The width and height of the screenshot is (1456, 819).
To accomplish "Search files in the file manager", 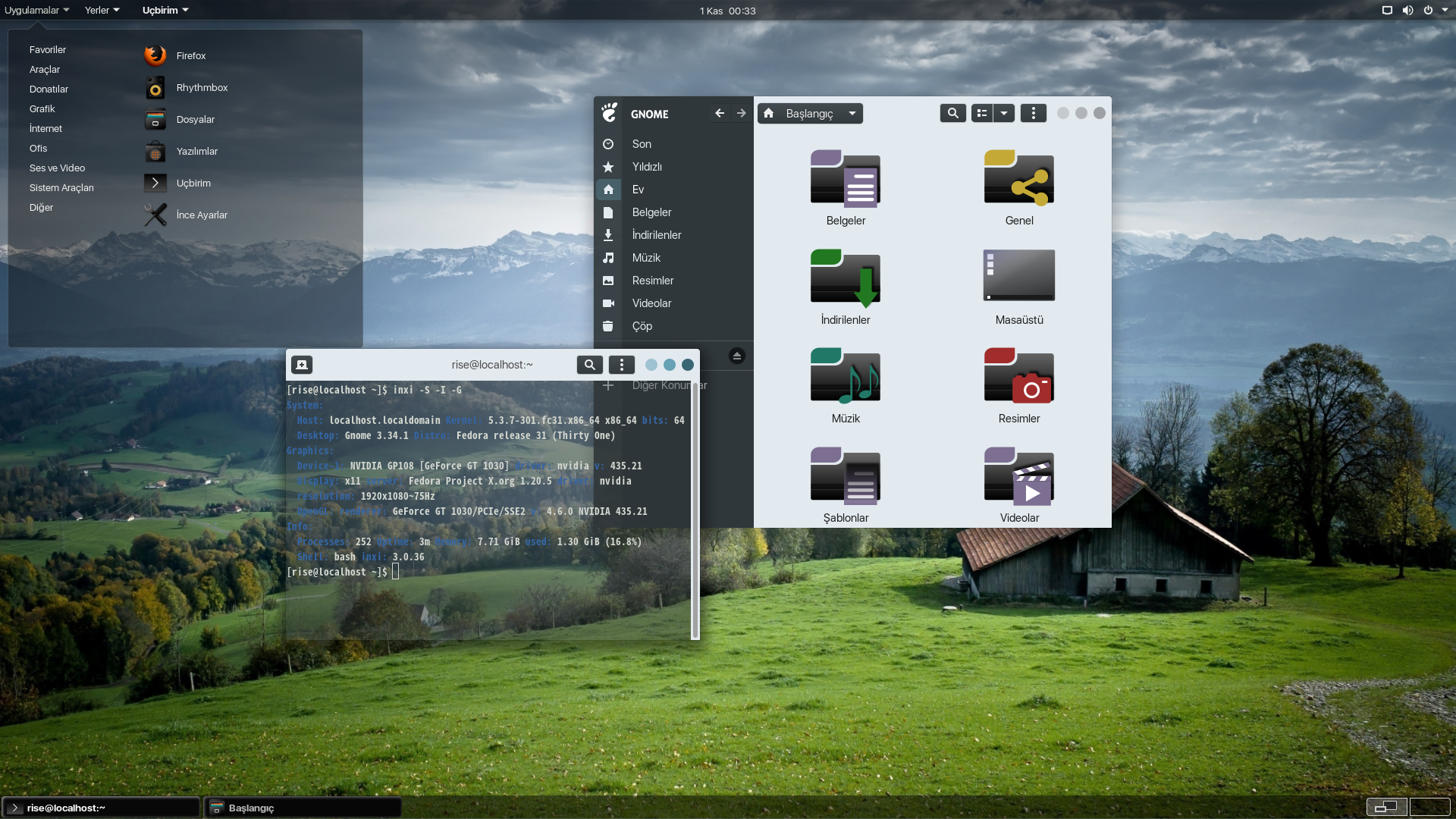I will (953, 113).
